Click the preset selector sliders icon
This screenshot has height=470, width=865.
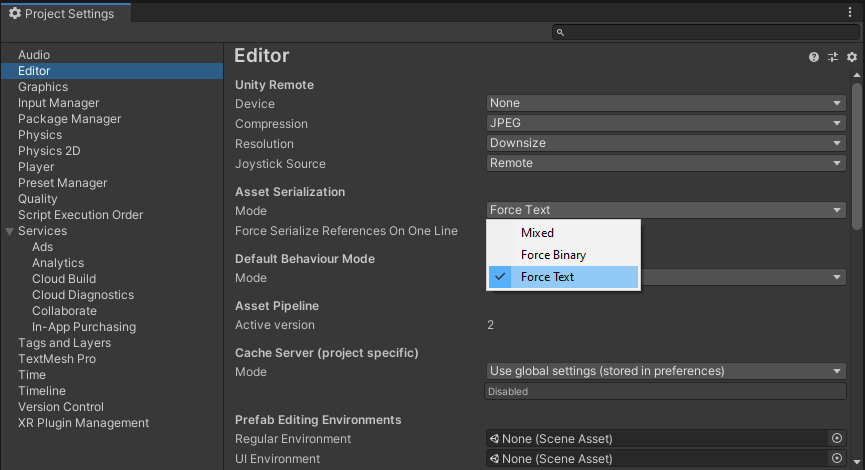pyautogui.click(x=833, y=58)
